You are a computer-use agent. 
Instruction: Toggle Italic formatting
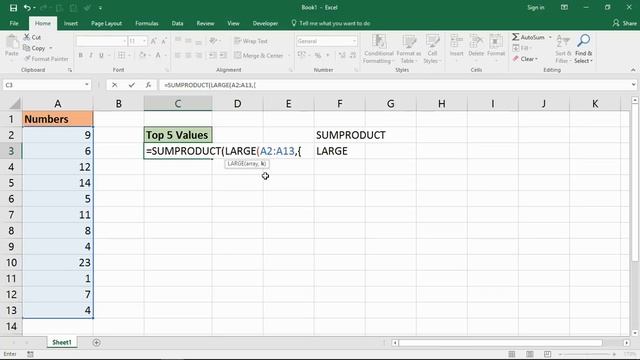(x=91, y=55)
